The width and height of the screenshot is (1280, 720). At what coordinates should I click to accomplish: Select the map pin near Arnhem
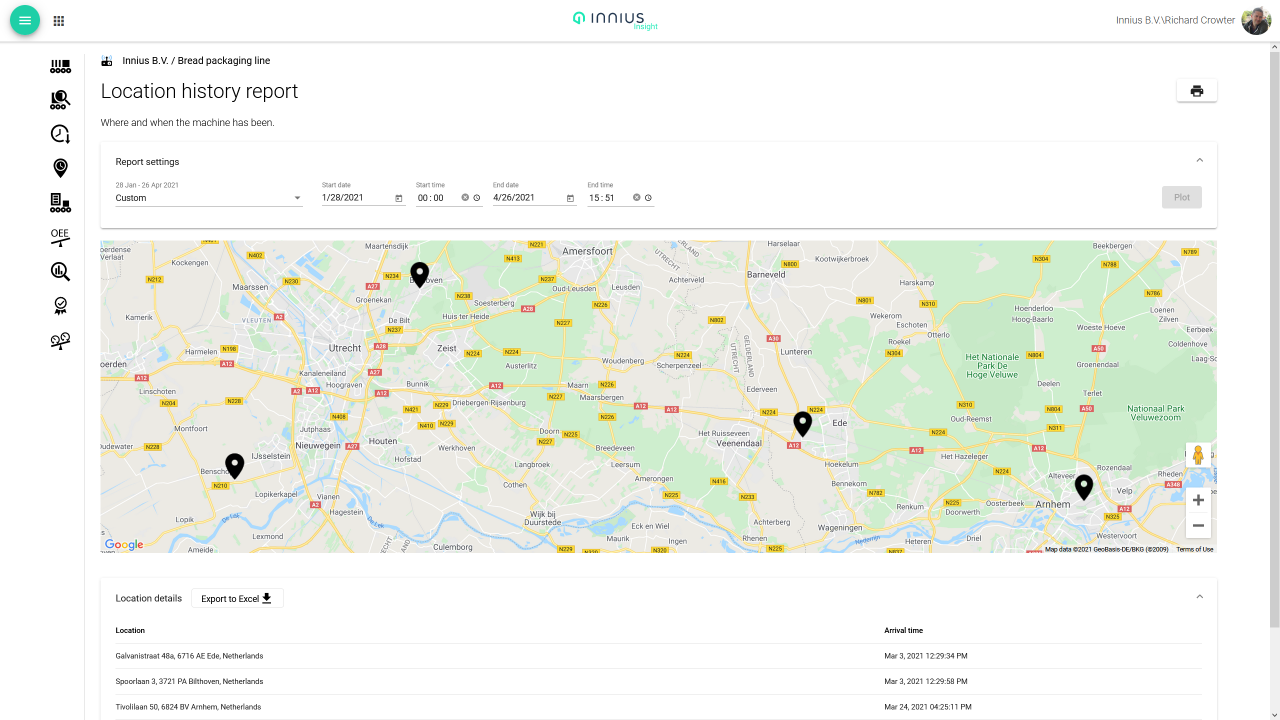coord(1084,487)
